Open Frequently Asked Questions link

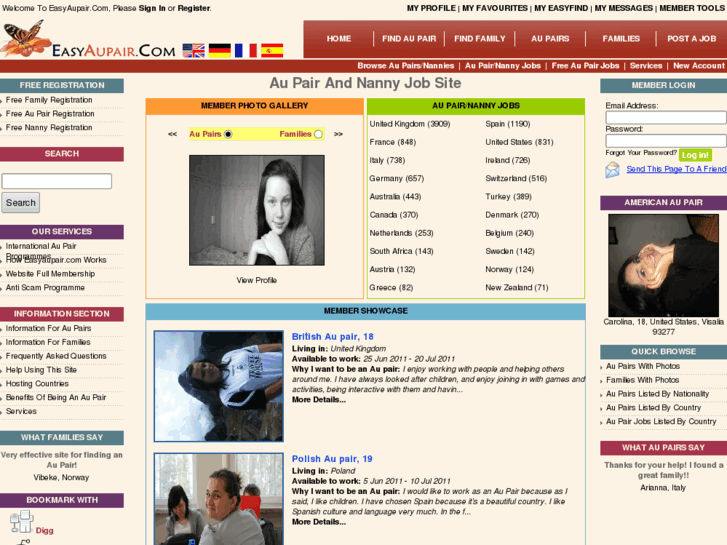[56, 356]
